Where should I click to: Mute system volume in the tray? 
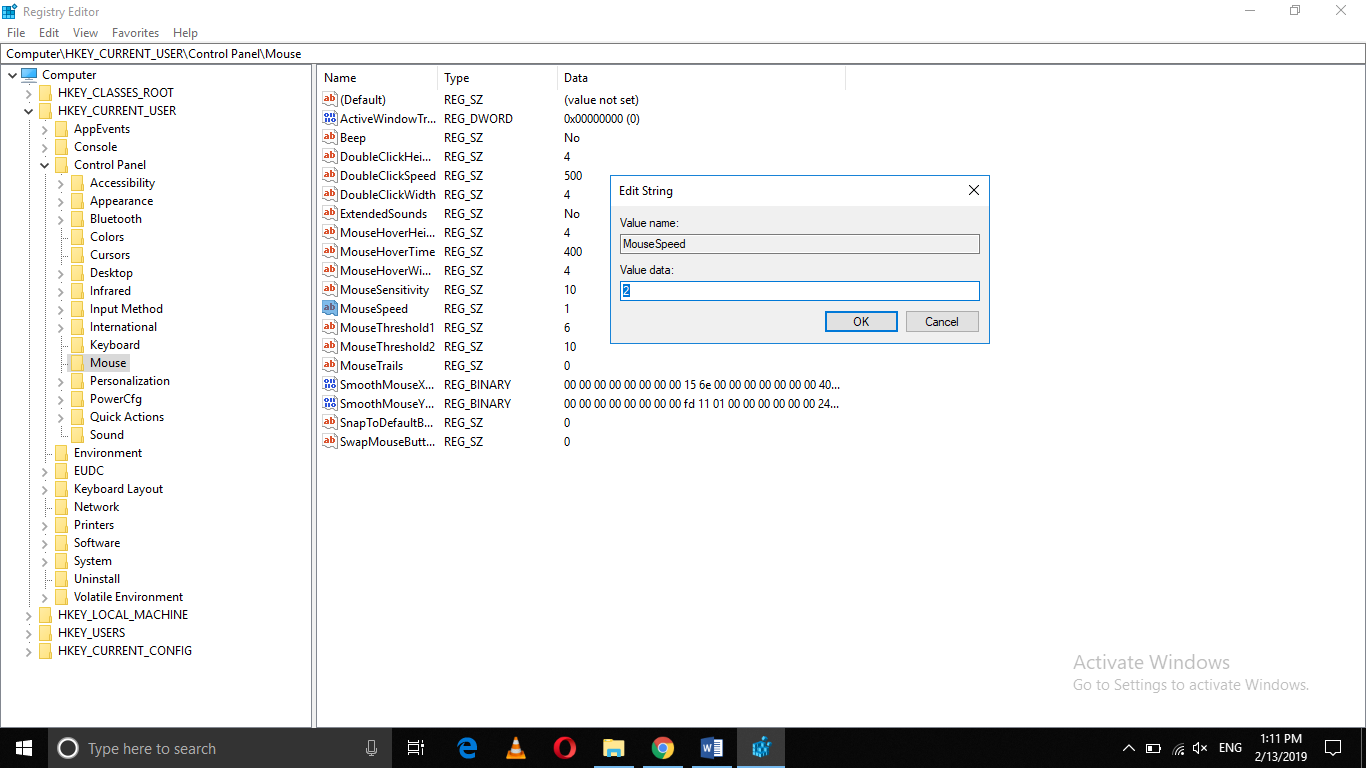(x=1199, y=747)
